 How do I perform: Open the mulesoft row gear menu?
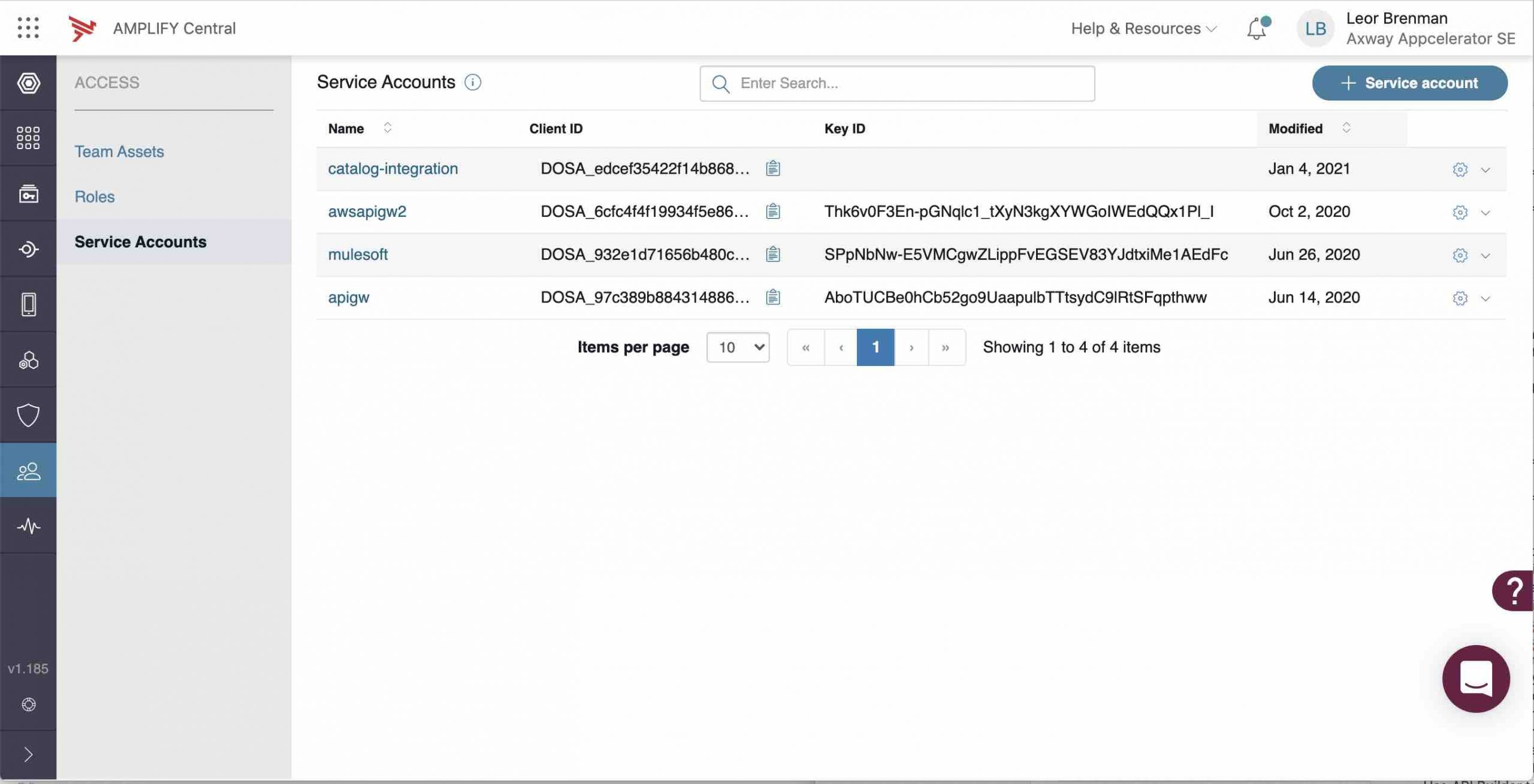[1460, 255]
